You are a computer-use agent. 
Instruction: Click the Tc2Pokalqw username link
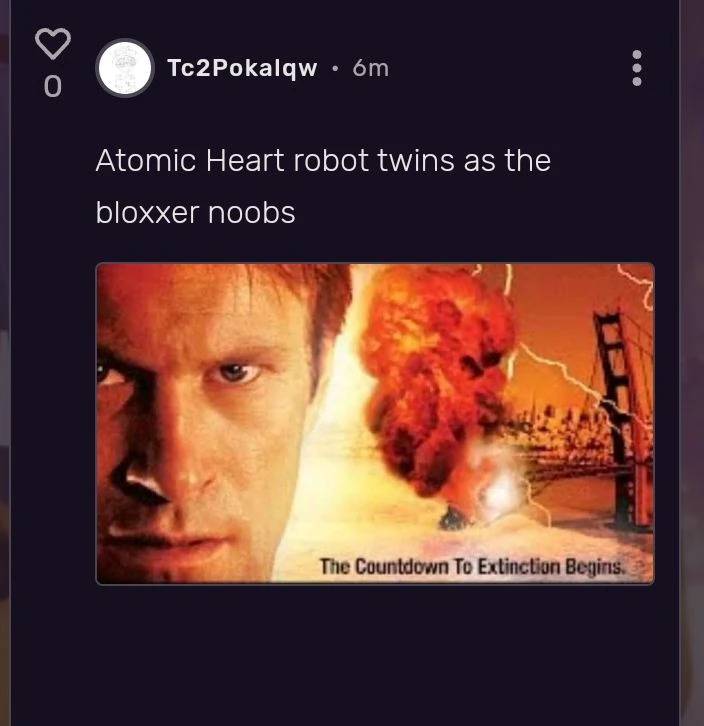242,68
